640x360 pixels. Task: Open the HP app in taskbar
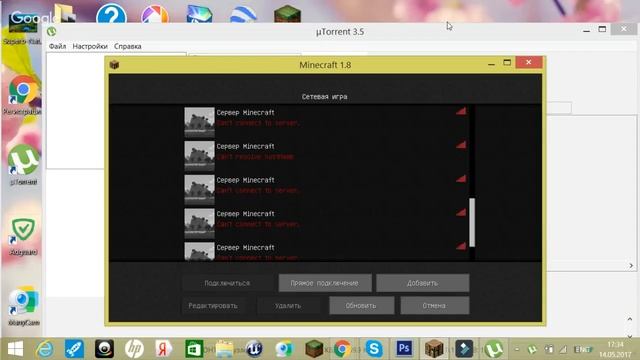134,349
